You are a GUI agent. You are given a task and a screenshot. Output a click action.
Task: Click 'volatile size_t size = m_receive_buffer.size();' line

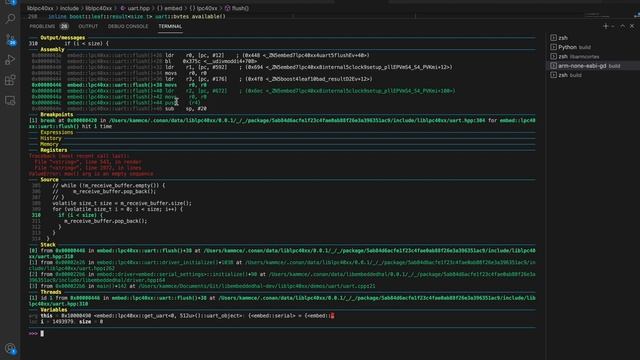pos(122,203)
